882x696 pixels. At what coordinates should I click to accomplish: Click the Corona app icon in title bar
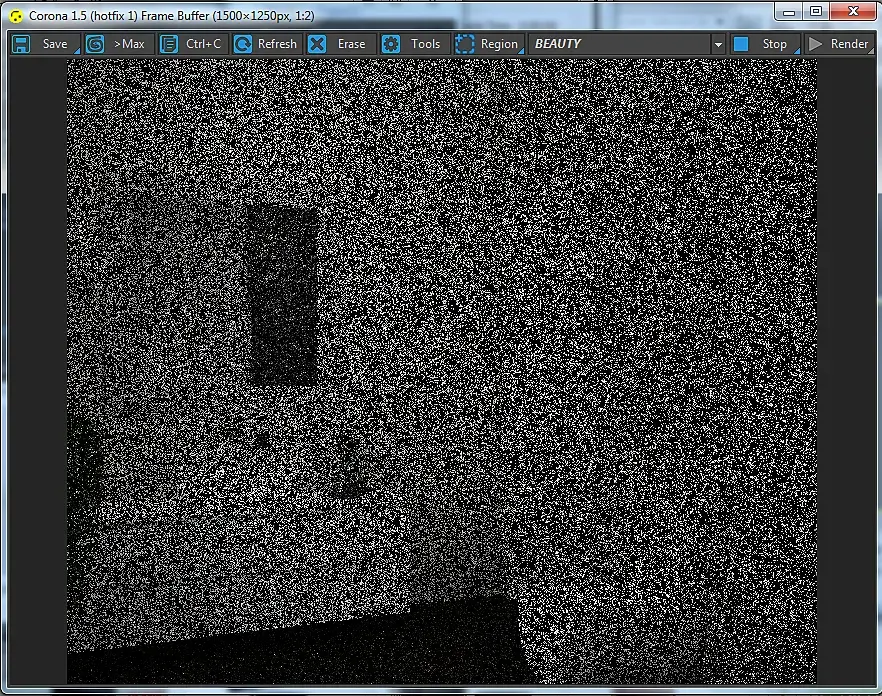point(16,16)
